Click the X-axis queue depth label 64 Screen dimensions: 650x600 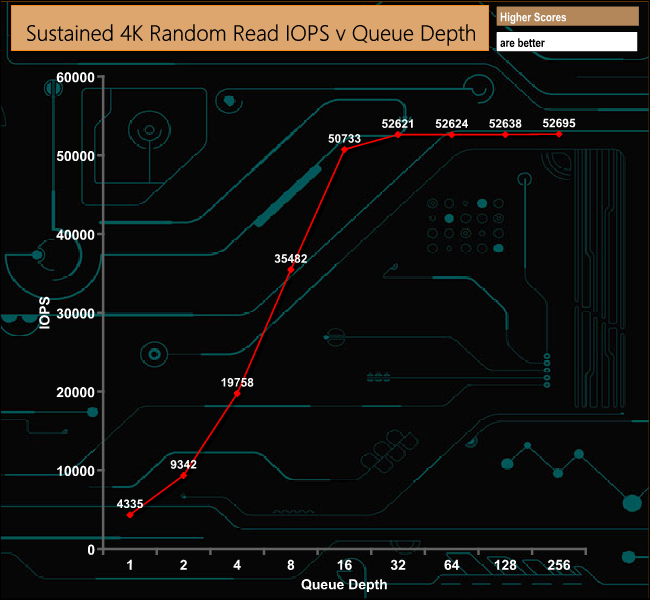click(x=451, y=565)
